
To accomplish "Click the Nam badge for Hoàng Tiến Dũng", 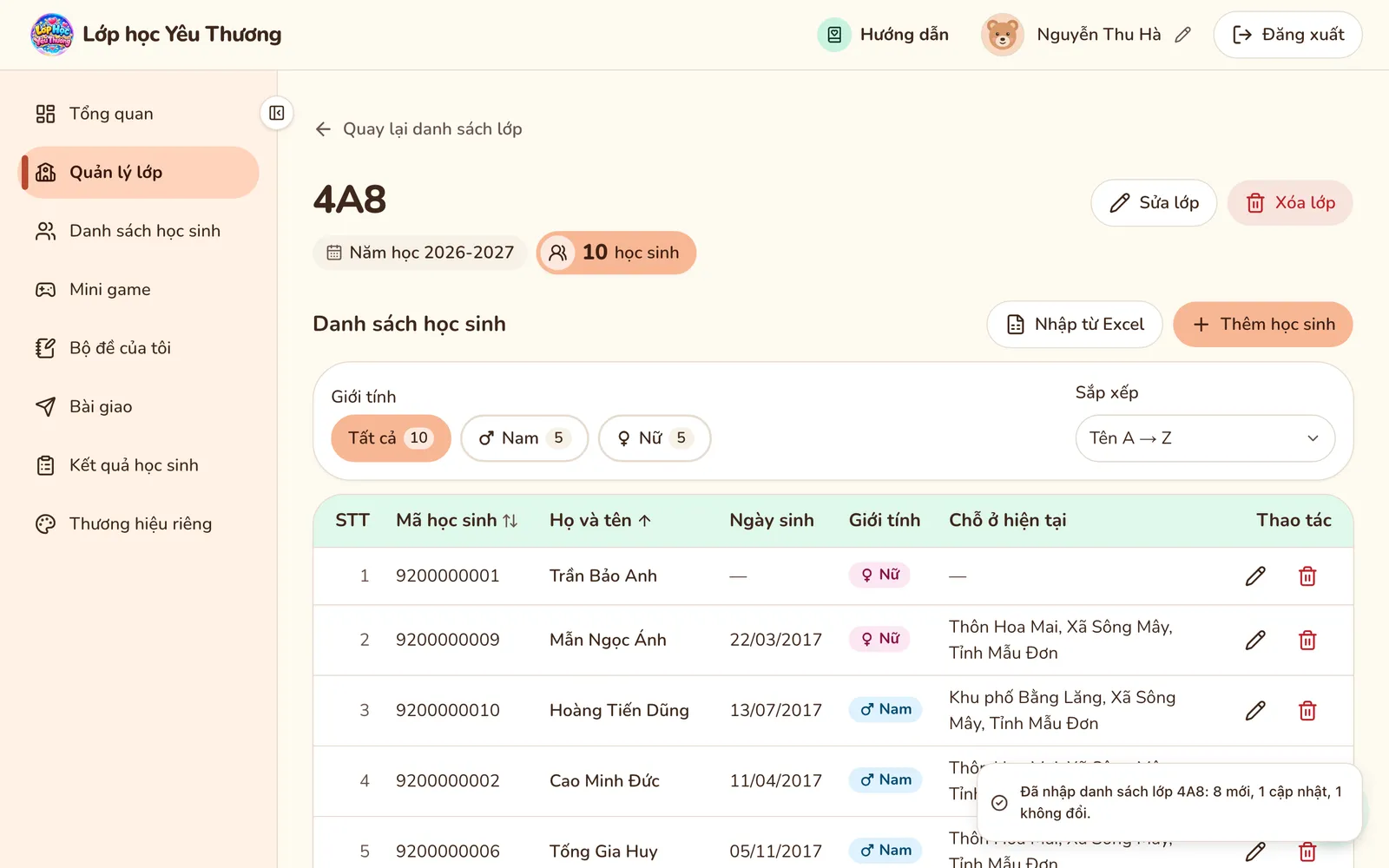I will click(885, 709).
